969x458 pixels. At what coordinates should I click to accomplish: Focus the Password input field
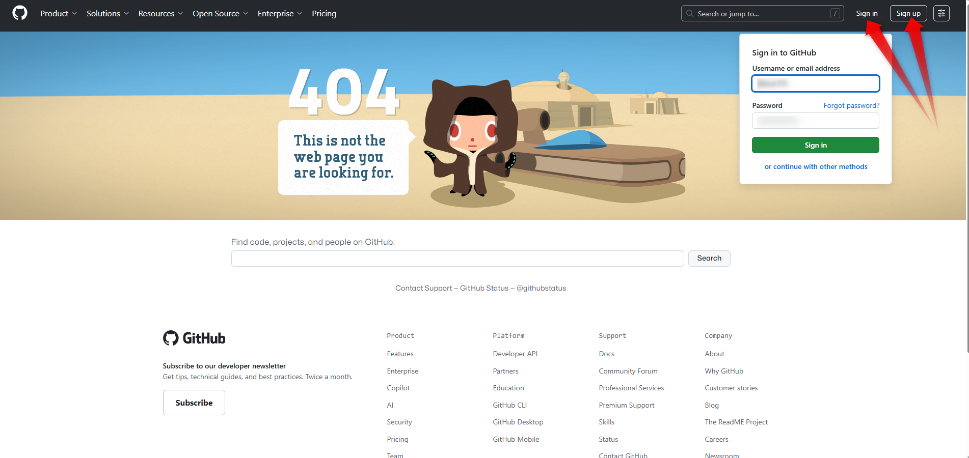(x=815, y=121)
